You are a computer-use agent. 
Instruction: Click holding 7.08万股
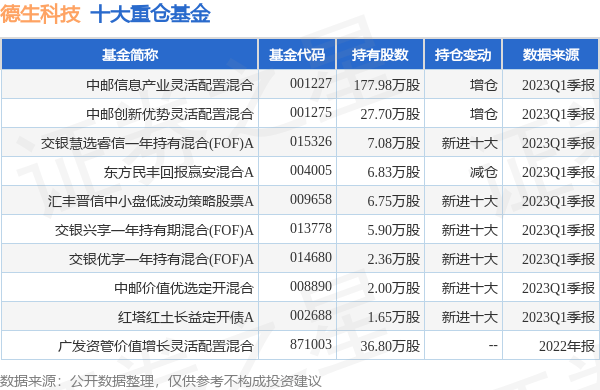[x=394, y=143]
